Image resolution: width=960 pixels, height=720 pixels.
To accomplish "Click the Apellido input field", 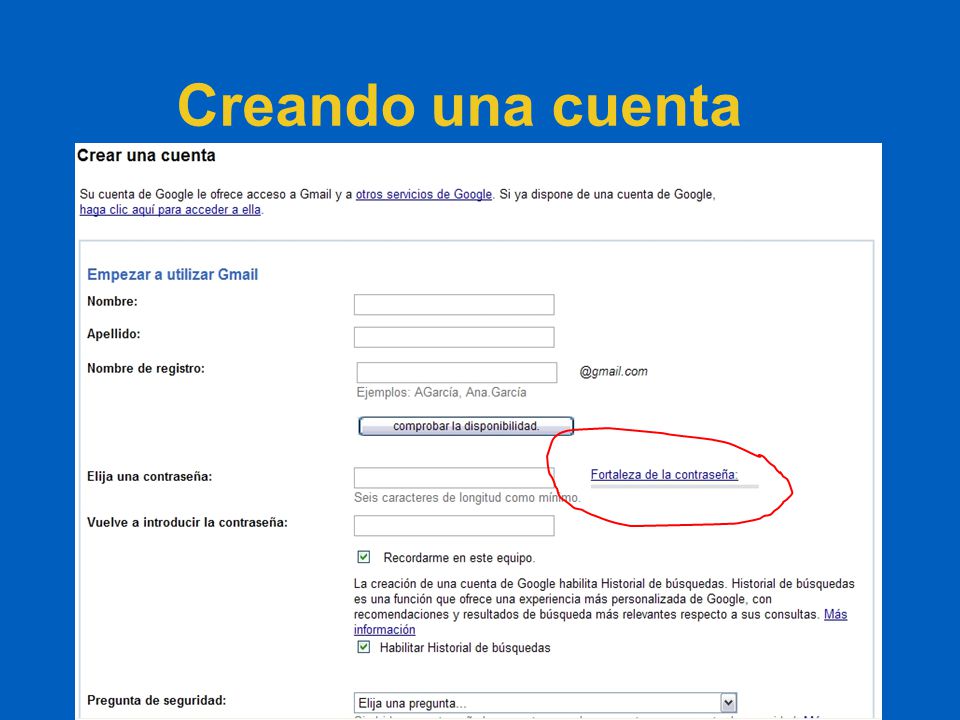I will (454, 337).
